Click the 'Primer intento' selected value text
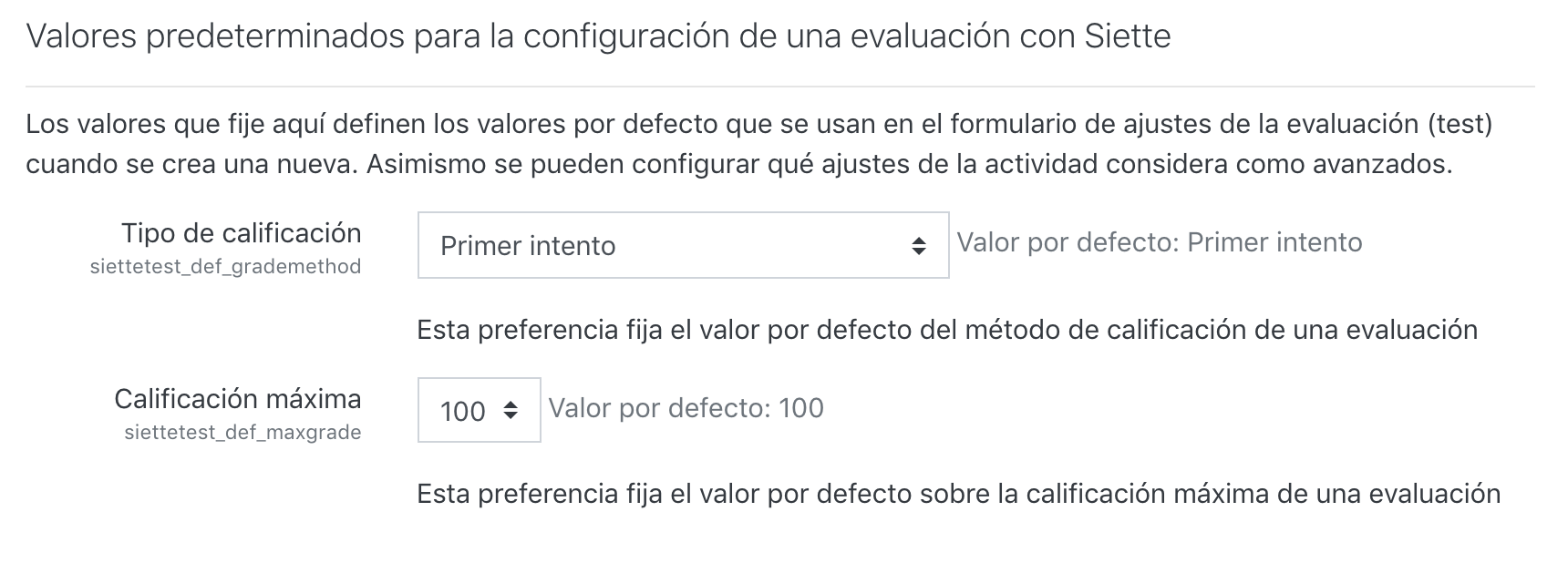The width and height of the screenshot is (1568, 563). point(528,246)
